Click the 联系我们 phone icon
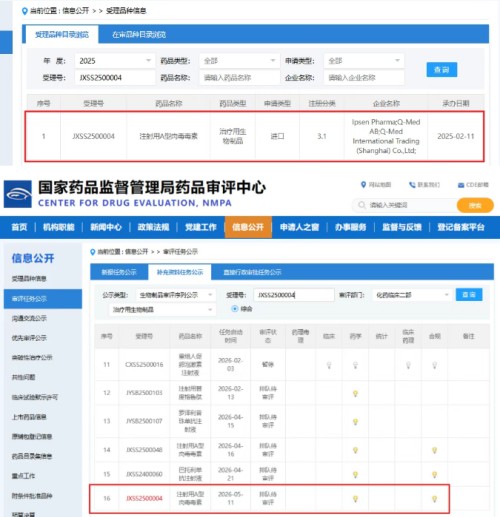Screen dimensions: 500x517 (x=412, y=185)
